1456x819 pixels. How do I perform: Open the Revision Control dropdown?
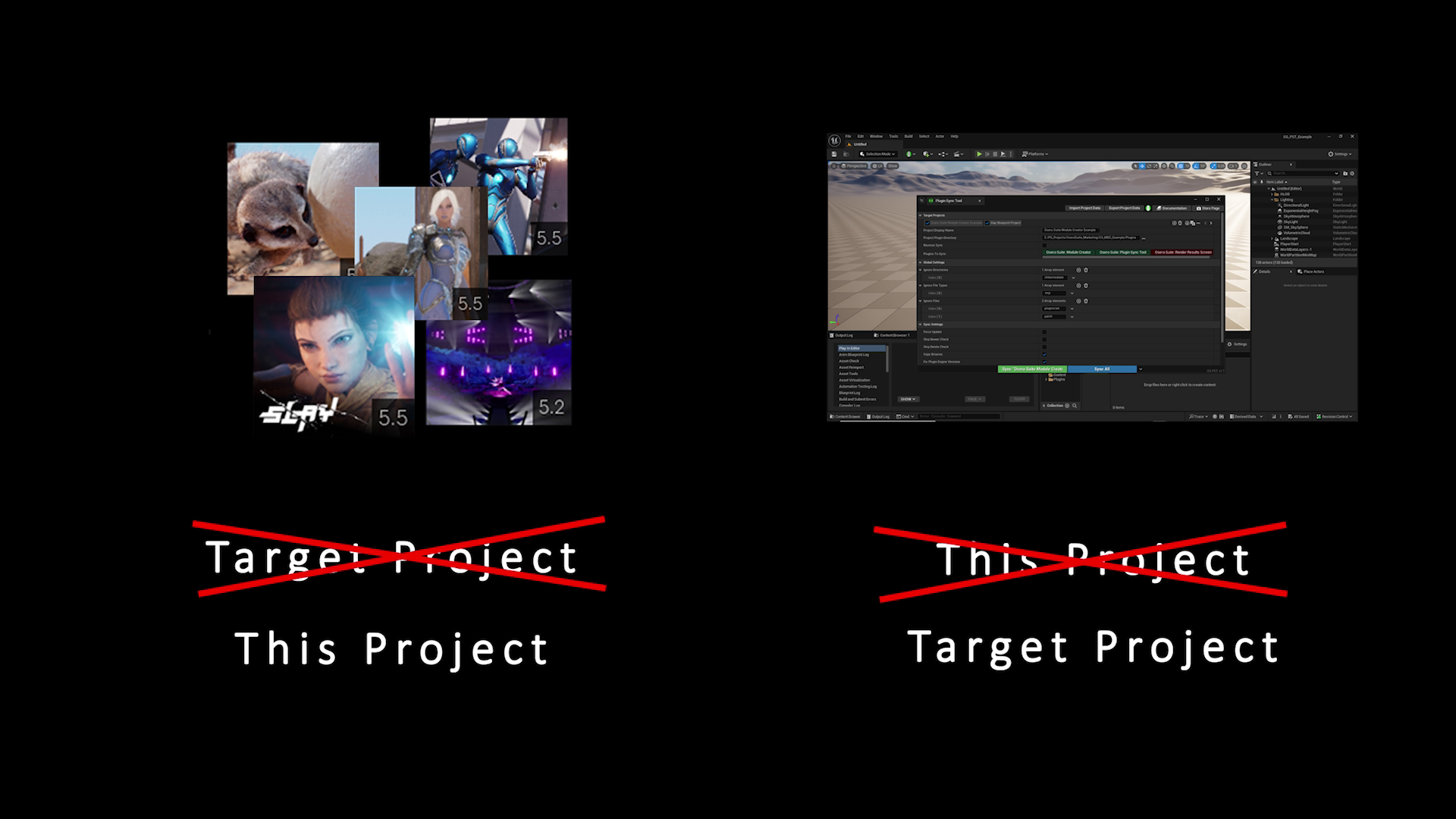pyautogui.click(x=1335, y=416)
